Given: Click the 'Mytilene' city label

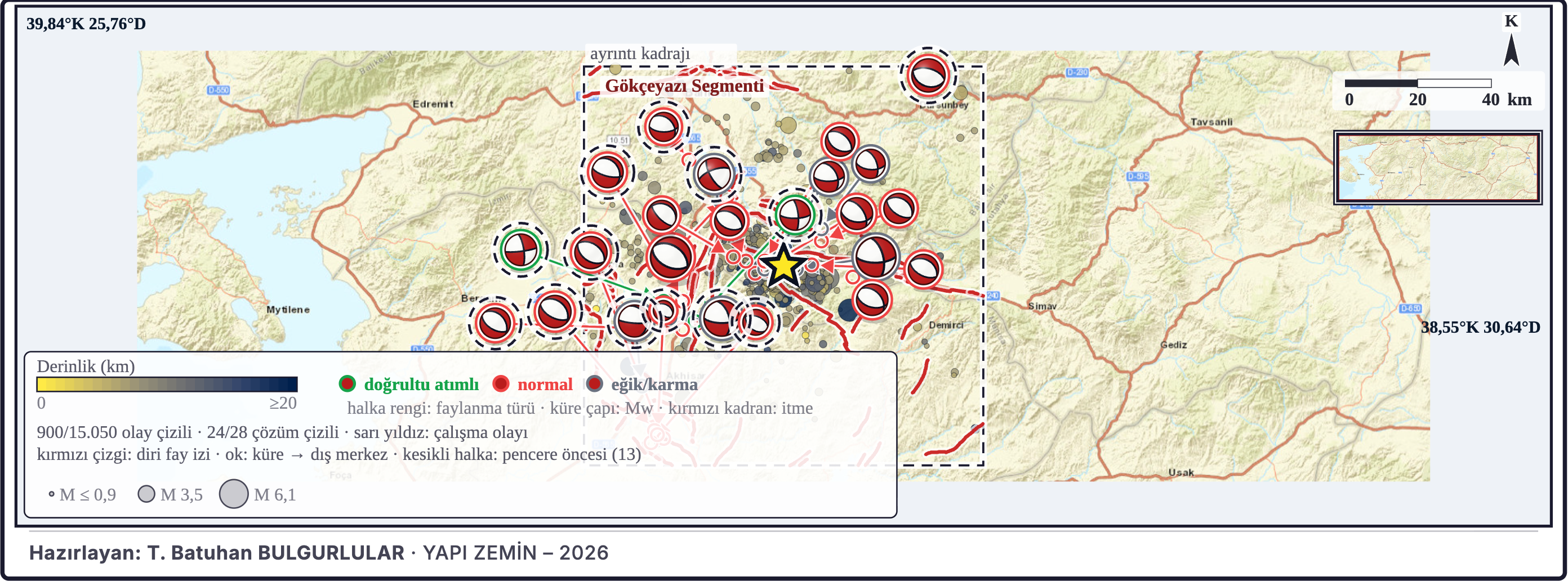Looking at the screenshot, I should pos(288,310).
